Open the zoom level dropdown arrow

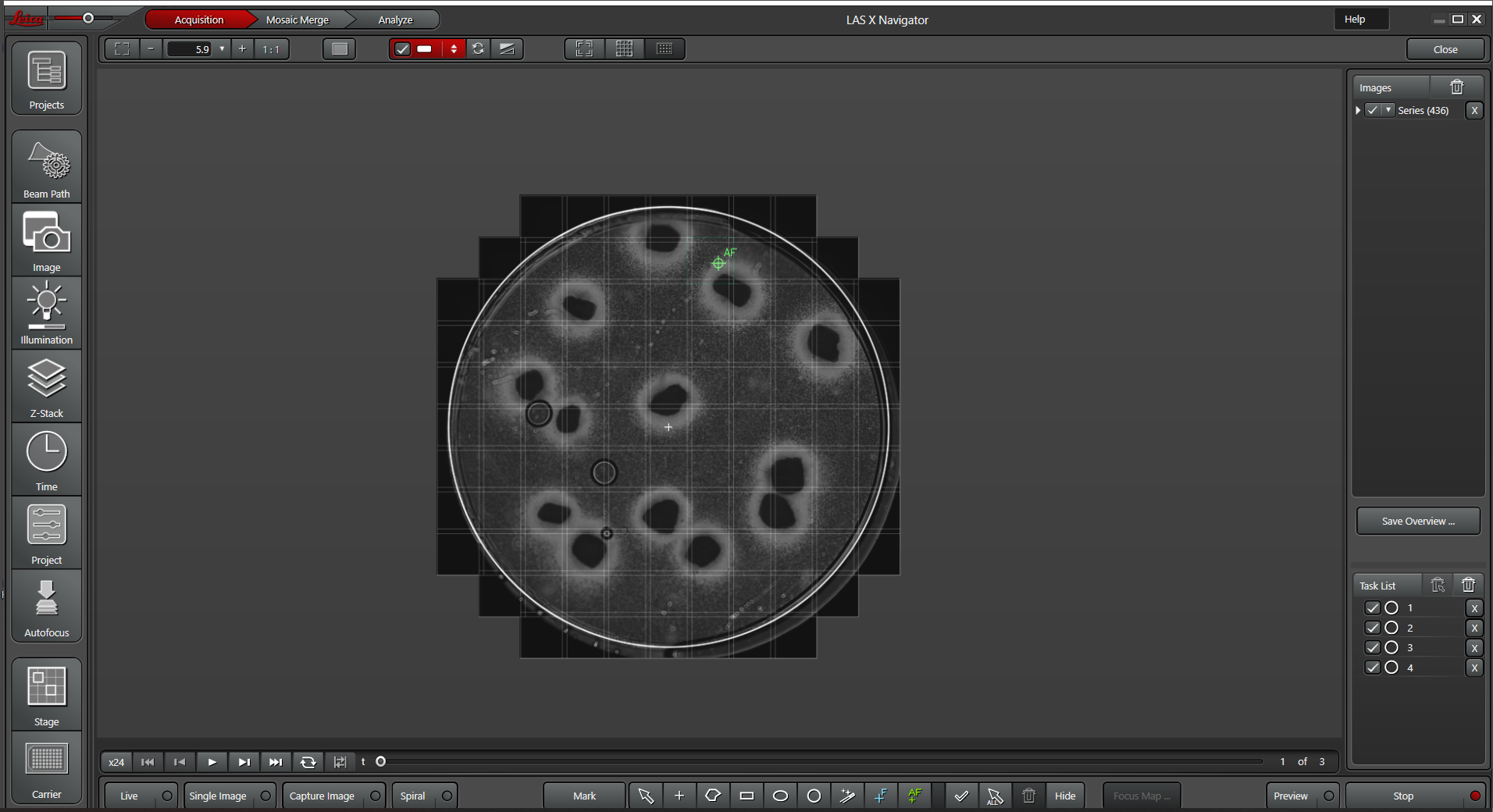pyautogui.click(x=223, y=49)
